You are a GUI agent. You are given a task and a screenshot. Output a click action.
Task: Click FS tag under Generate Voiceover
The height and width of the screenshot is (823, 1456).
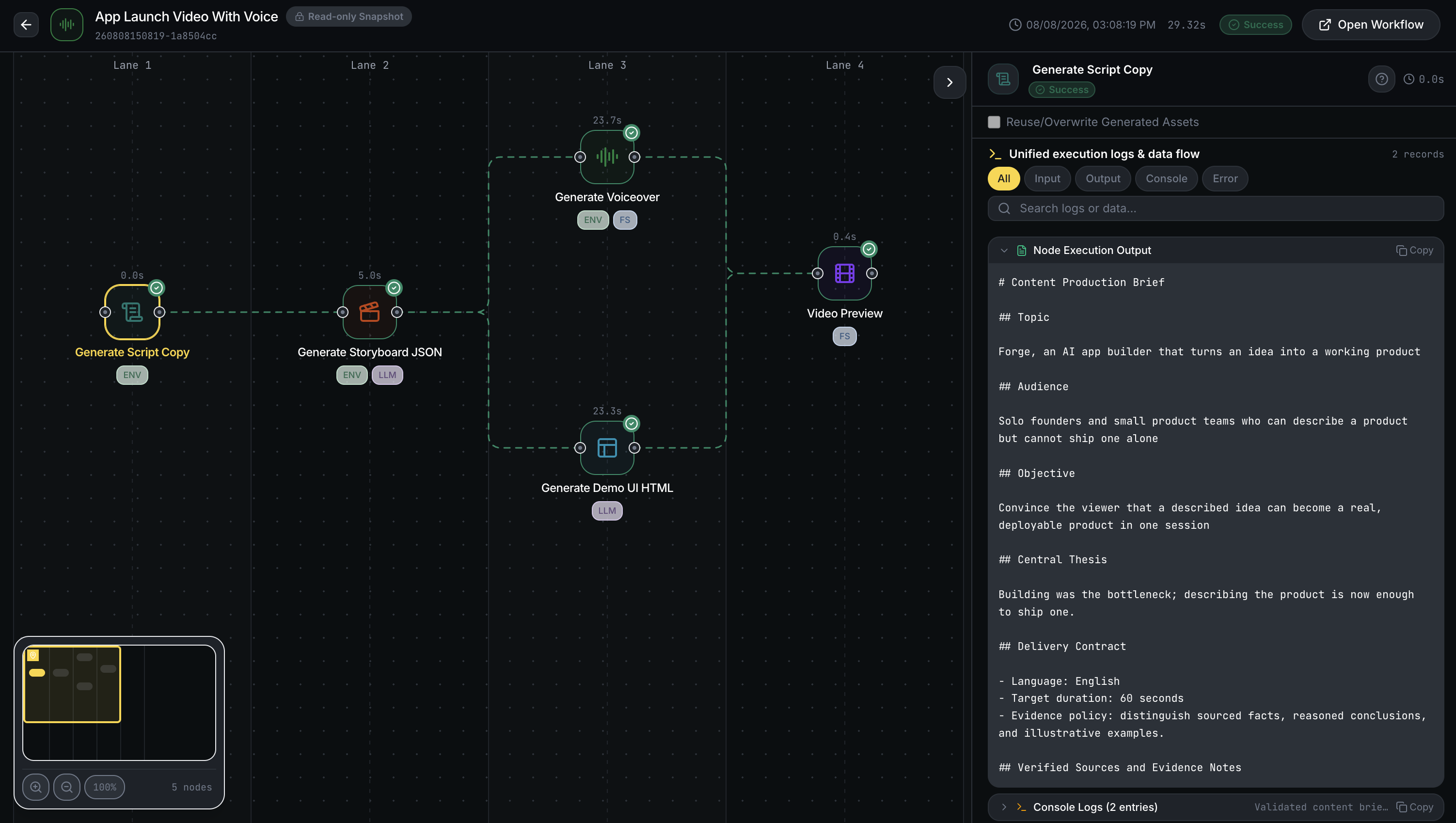pyautogui.click(x=625, y=220)
